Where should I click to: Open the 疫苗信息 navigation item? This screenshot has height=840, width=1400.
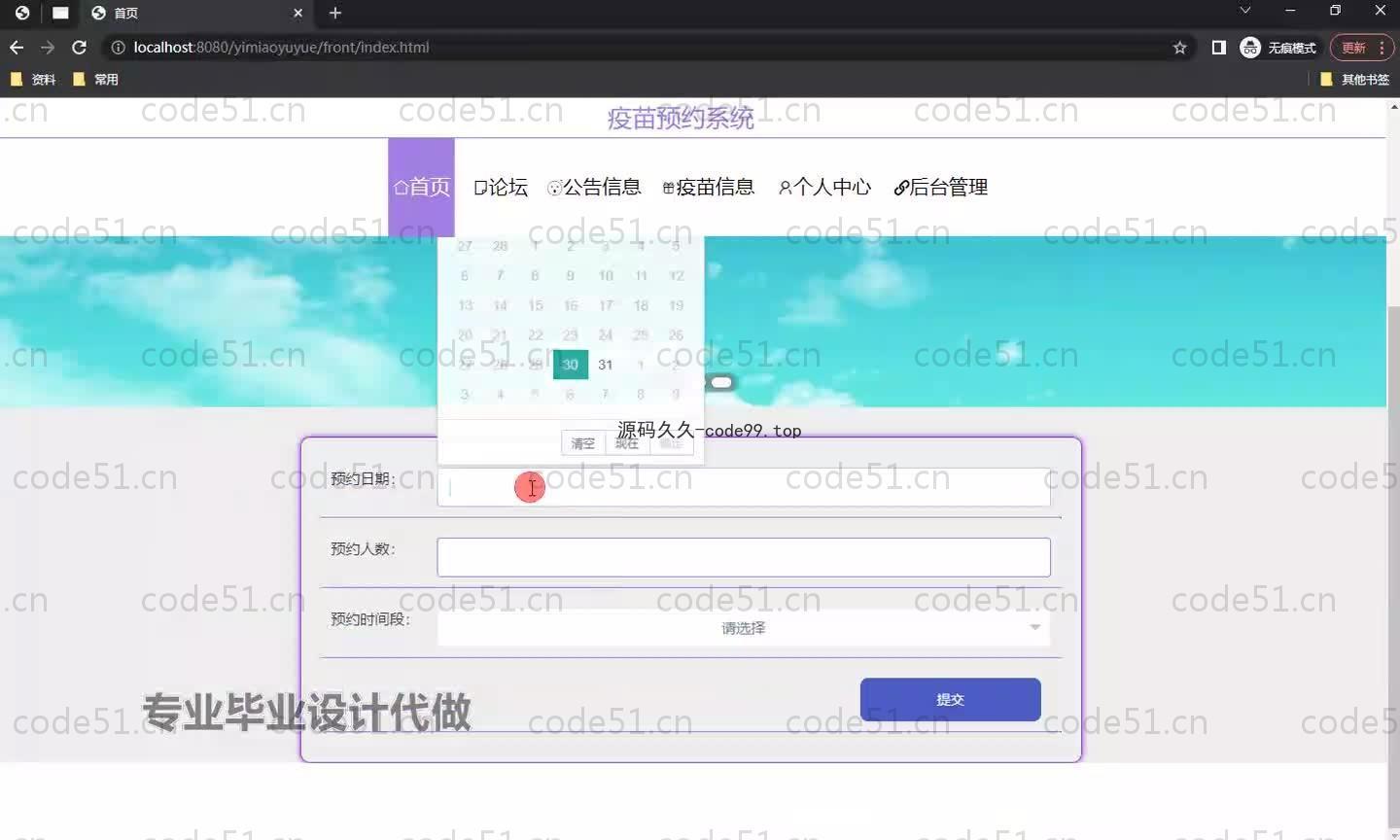[709, 187]
